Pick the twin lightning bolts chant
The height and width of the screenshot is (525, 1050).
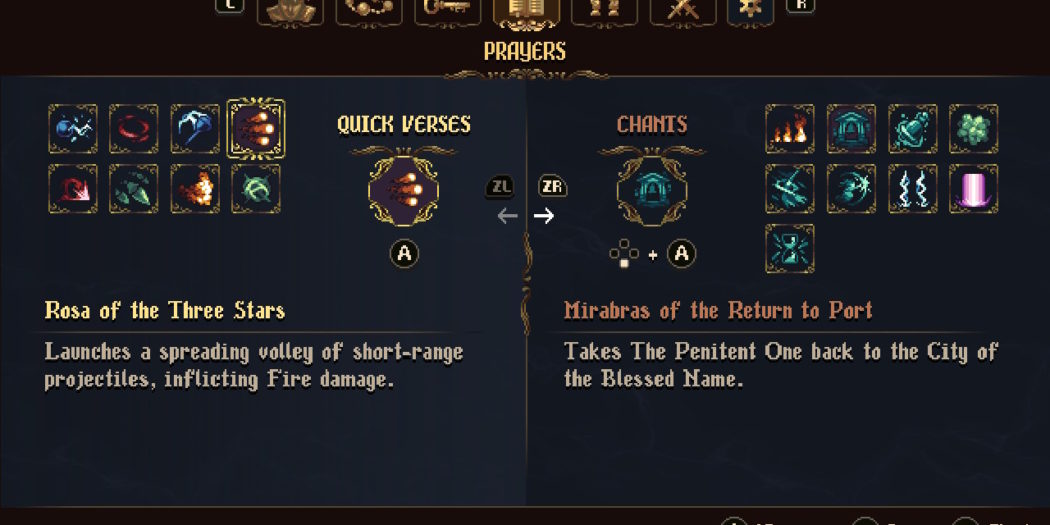click(x=912, y=189)
